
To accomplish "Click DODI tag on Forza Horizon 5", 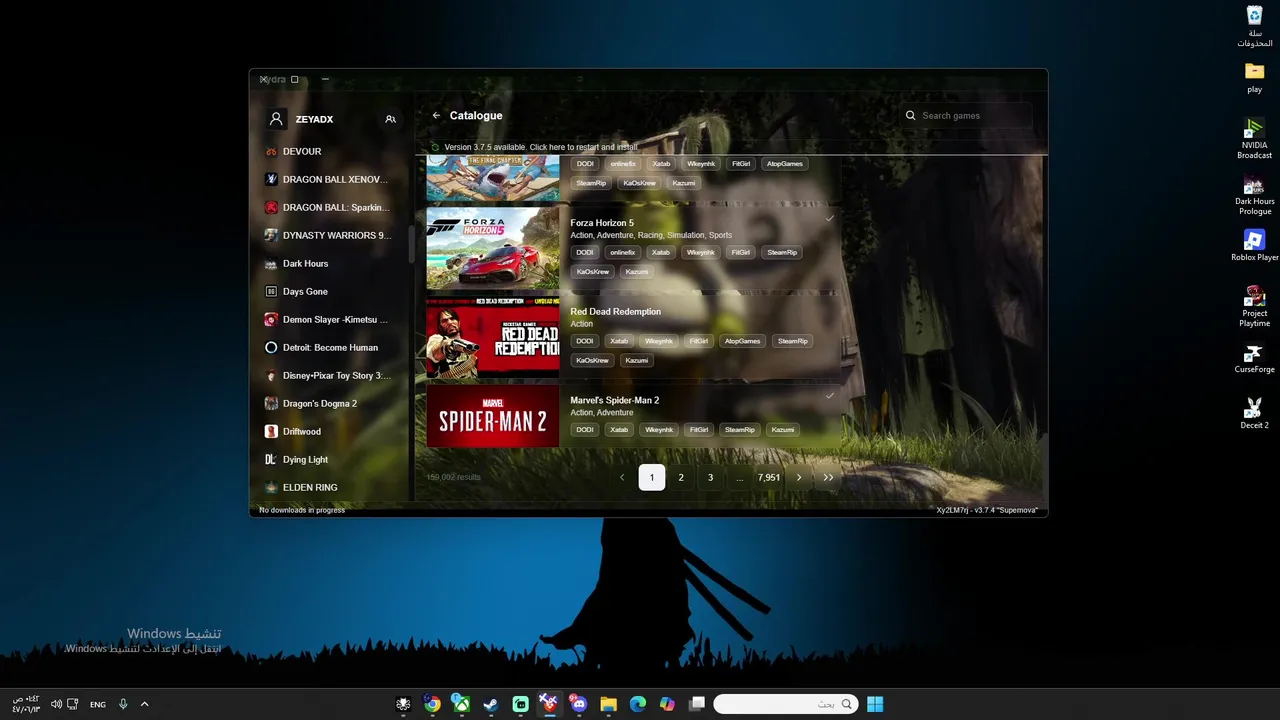I will (585, 253).
